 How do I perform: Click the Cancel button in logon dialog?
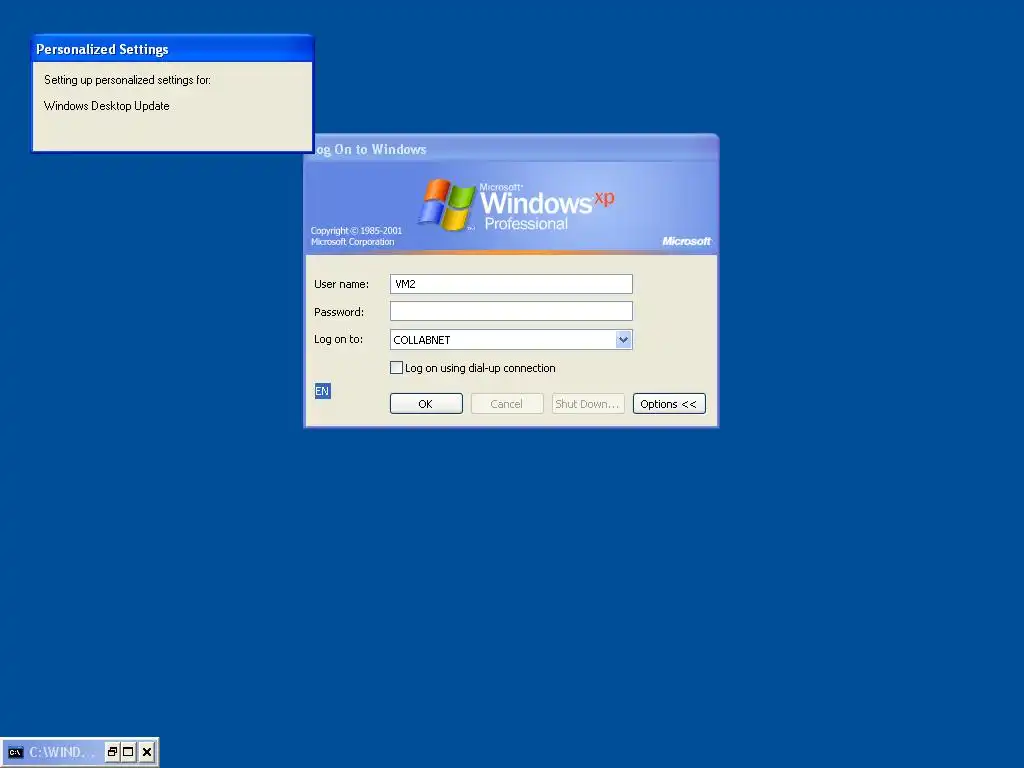click(507, 404)
